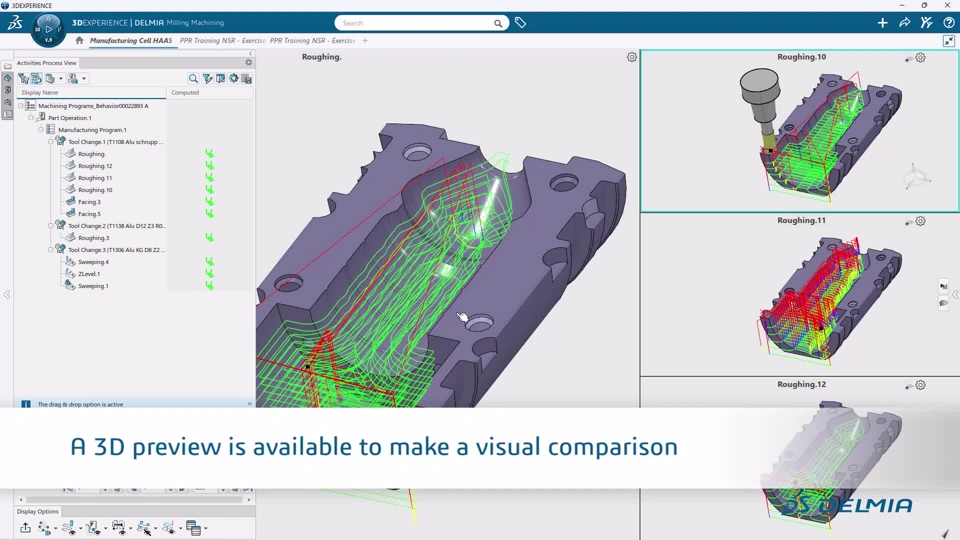This screenshot has height=540, width=960.
Task: Click the export icon in Display Options
Action: (25, 528)
